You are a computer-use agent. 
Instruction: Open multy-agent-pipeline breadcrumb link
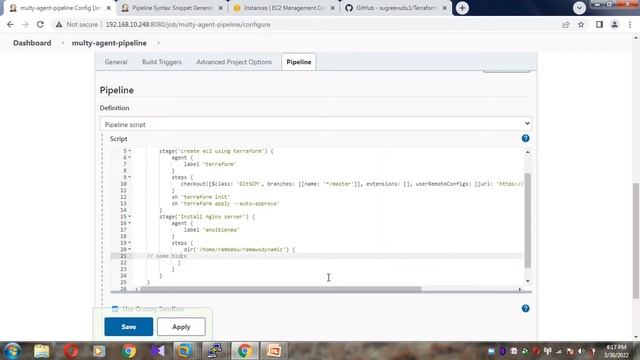(x=109, y=43)
